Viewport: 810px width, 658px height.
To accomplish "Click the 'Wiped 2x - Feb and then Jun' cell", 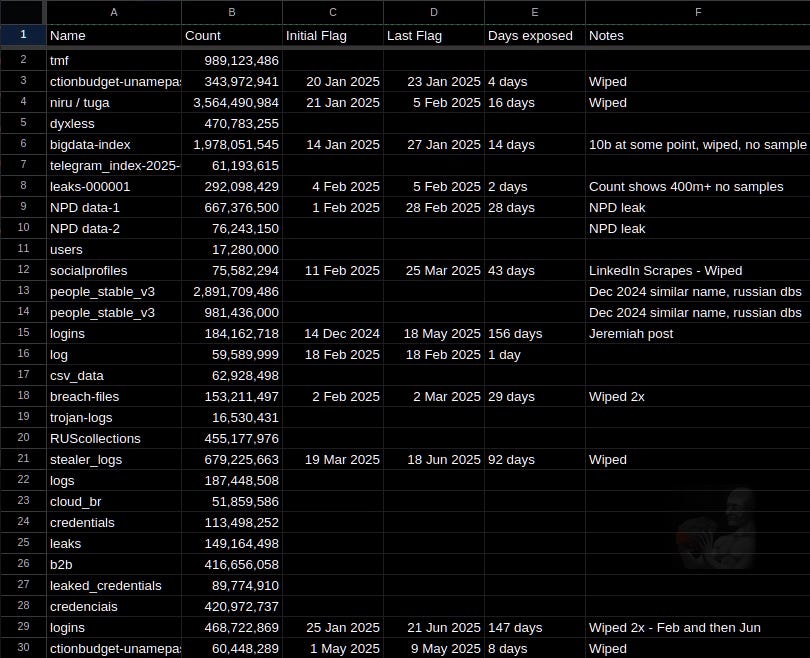I will point(697,628).
